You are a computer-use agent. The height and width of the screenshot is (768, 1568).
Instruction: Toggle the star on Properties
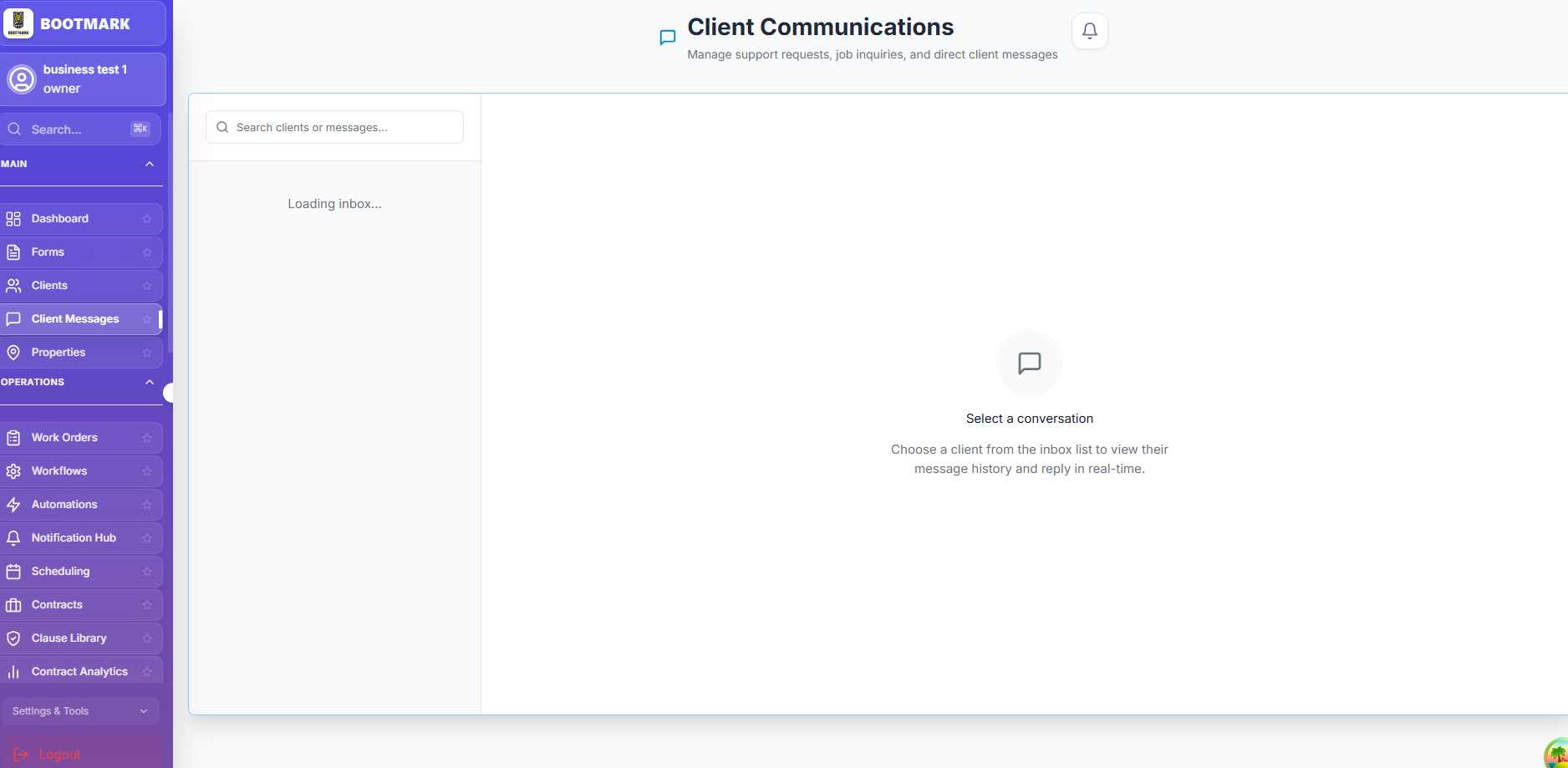pos(147,353)
